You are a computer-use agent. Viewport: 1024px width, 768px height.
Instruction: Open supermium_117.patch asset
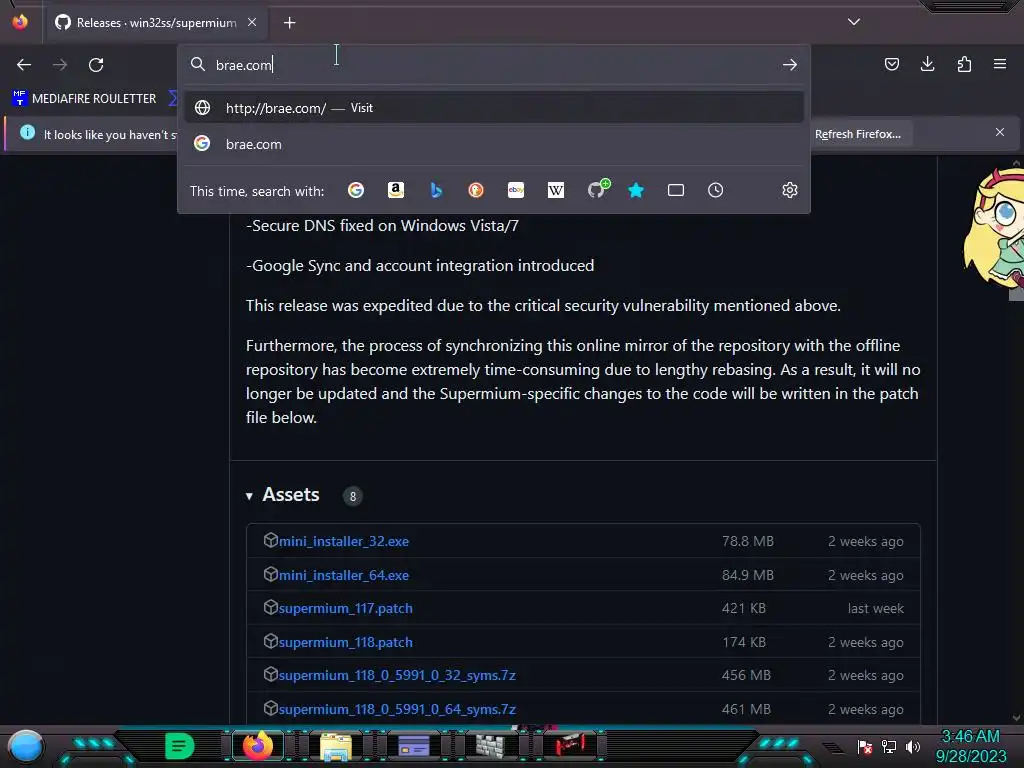coord(345,609)
